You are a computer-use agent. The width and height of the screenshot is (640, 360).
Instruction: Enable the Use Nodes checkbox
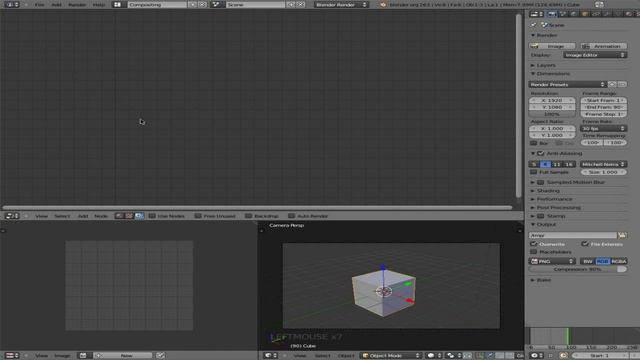tap(152, 216)
